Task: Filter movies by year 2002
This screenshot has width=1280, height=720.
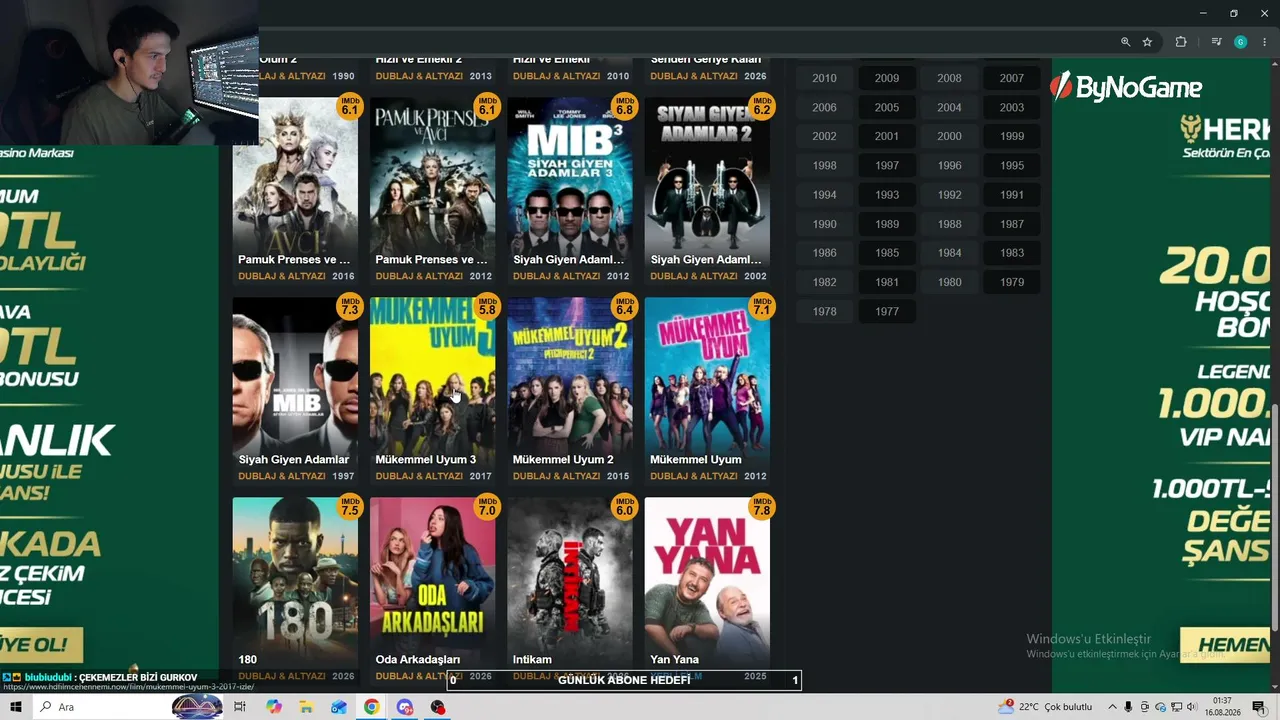Action: pos(825,136)
